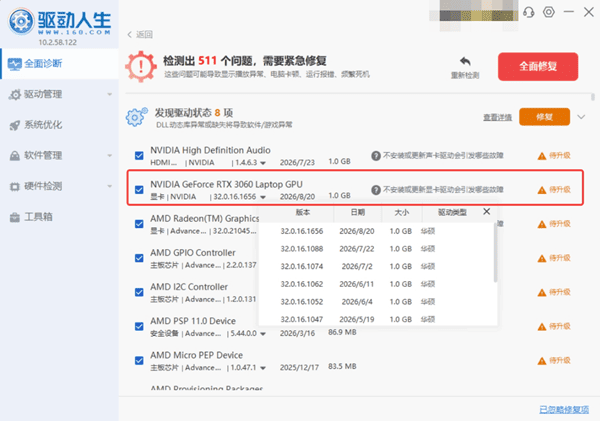Click the 日期 column header

pyautogui.click(x=358, y=212)
